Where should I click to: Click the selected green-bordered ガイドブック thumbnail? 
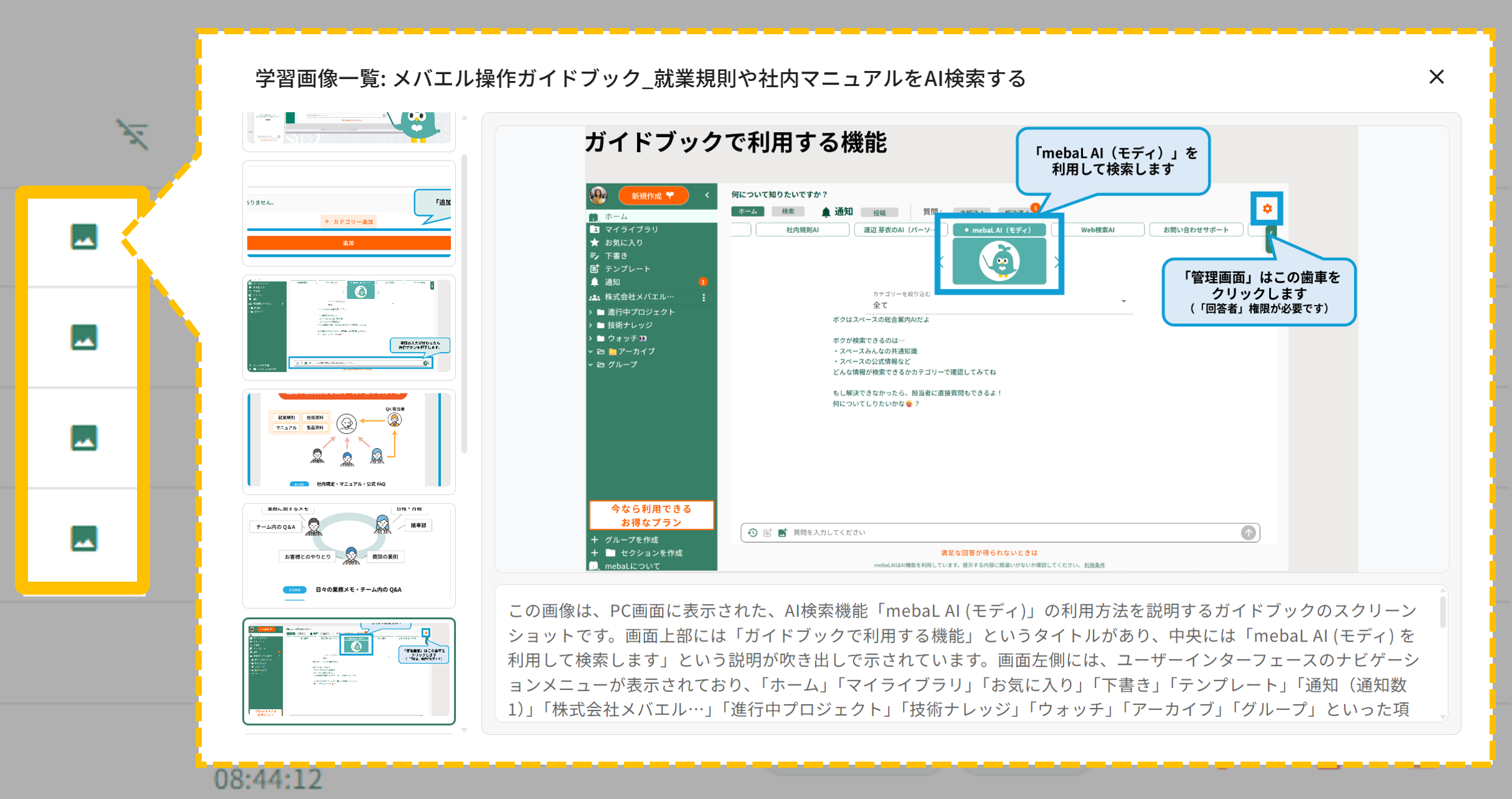349,671
